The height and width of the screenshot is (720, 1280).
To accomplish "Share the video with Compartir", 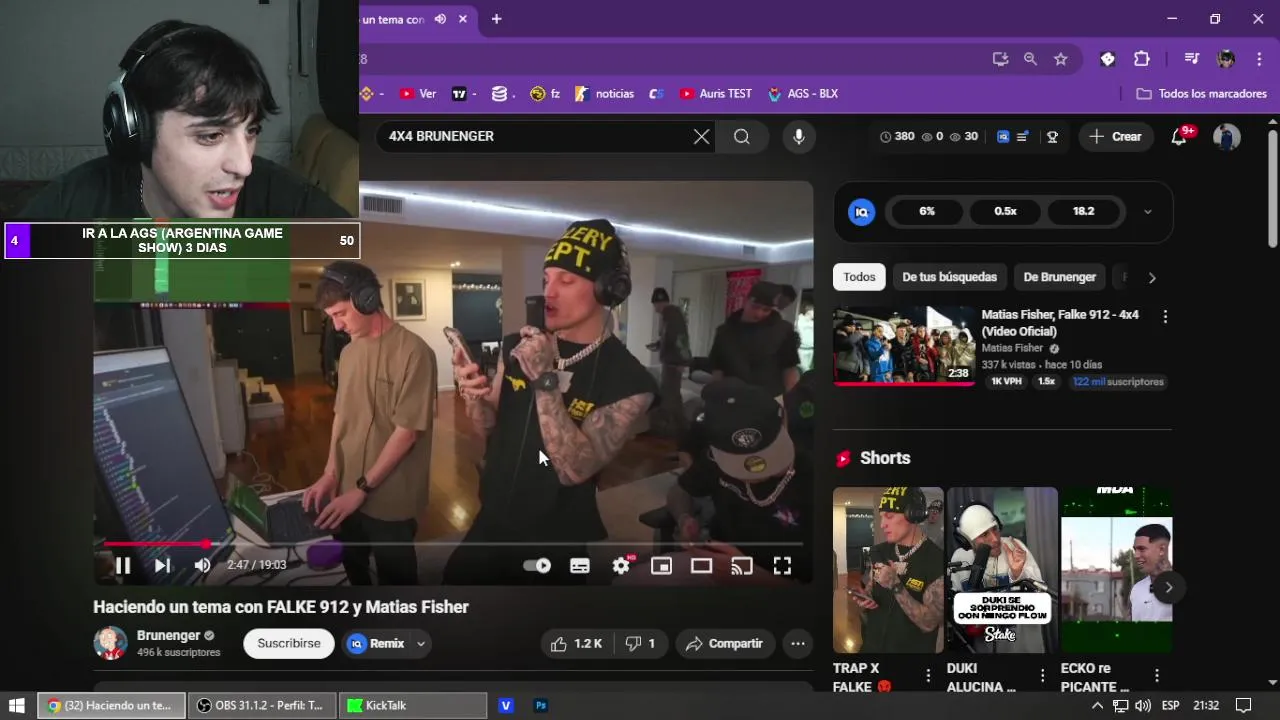I will 724,644.
